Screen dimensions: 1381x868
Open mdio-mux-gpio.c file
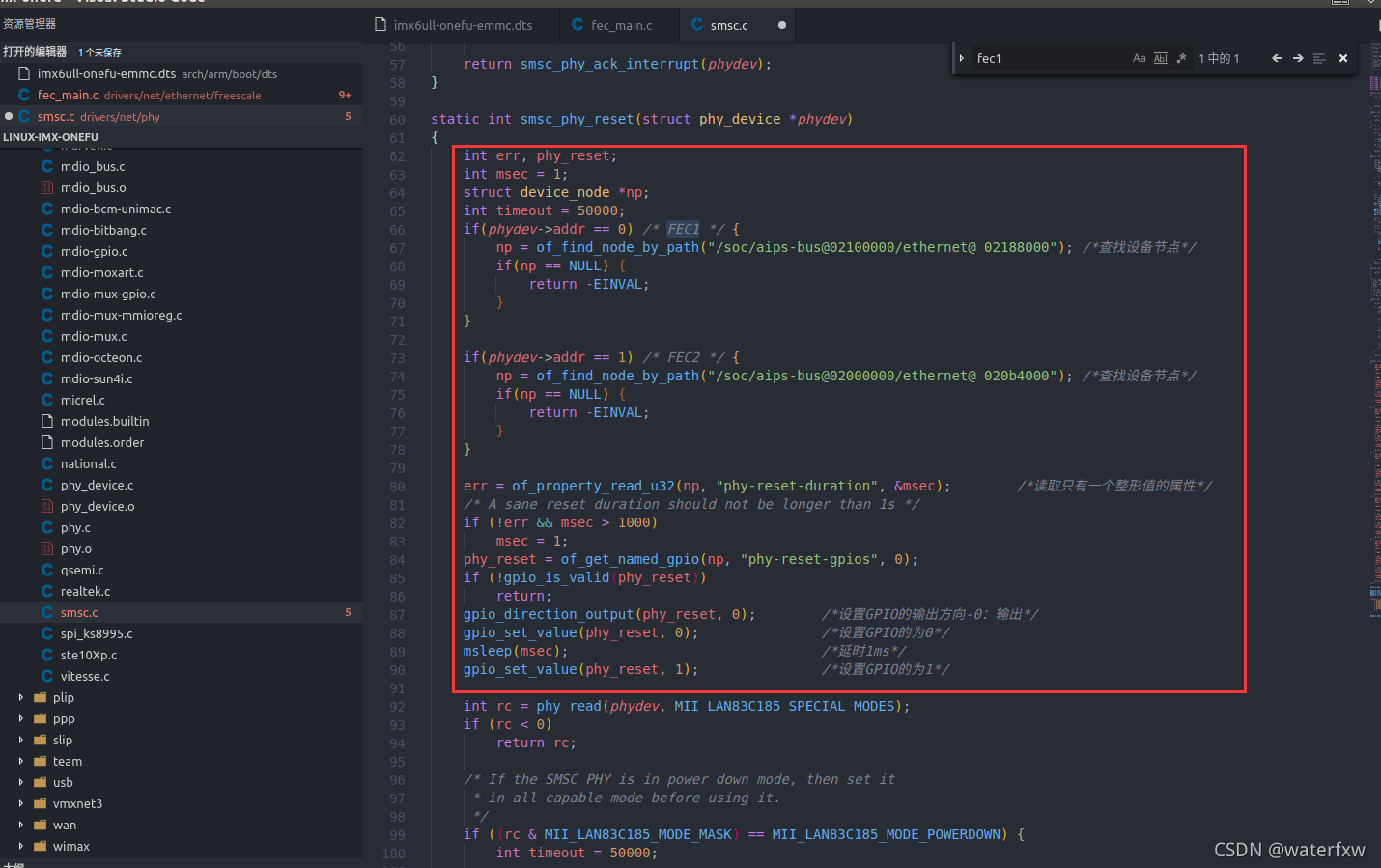(182, 294)
